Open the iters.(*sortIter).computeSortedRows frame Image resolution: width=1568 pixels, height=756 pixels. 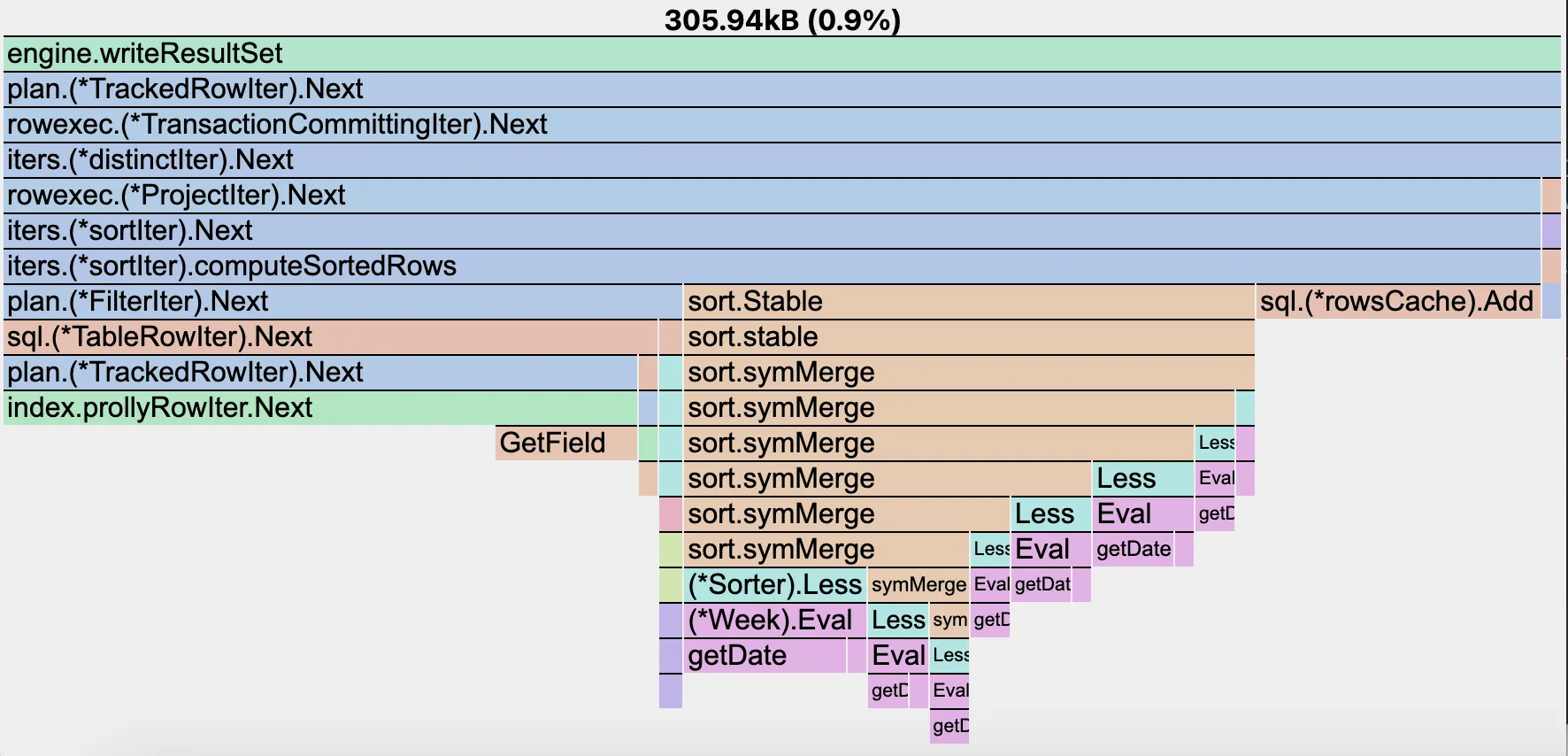coord(772,266)
